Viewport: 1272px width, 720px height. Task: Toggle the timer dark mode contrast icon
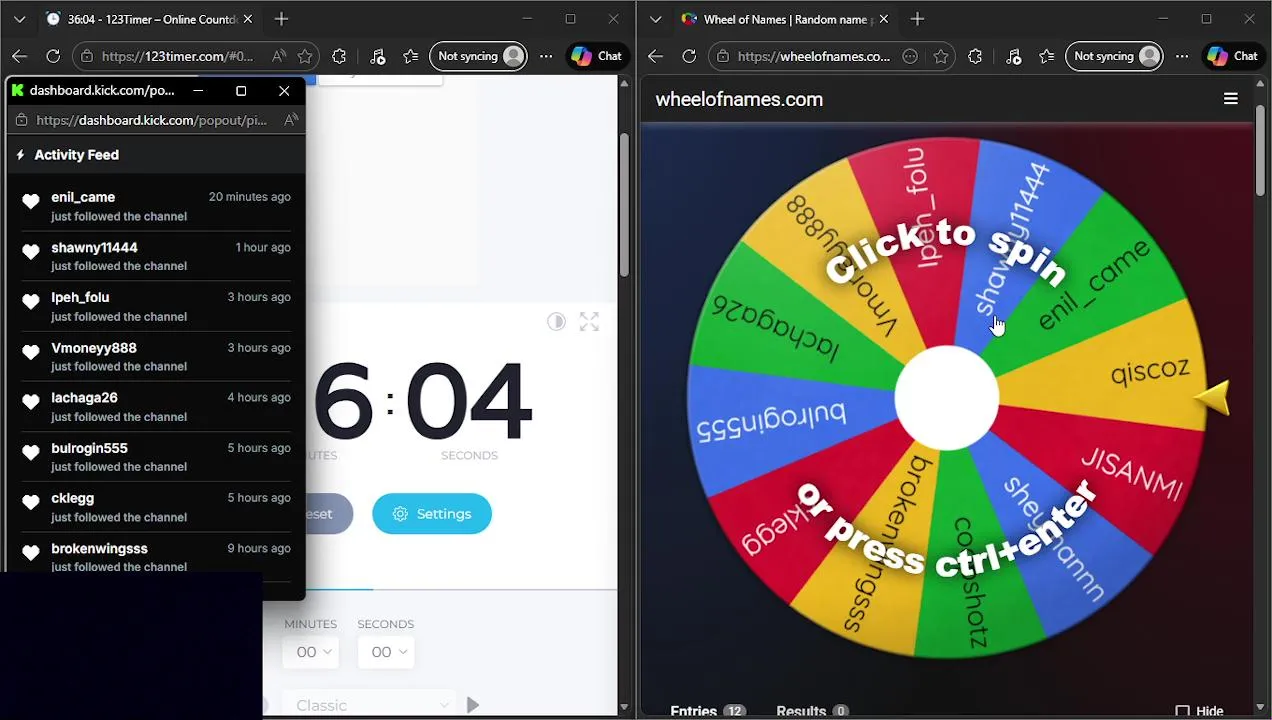[556, 321]
